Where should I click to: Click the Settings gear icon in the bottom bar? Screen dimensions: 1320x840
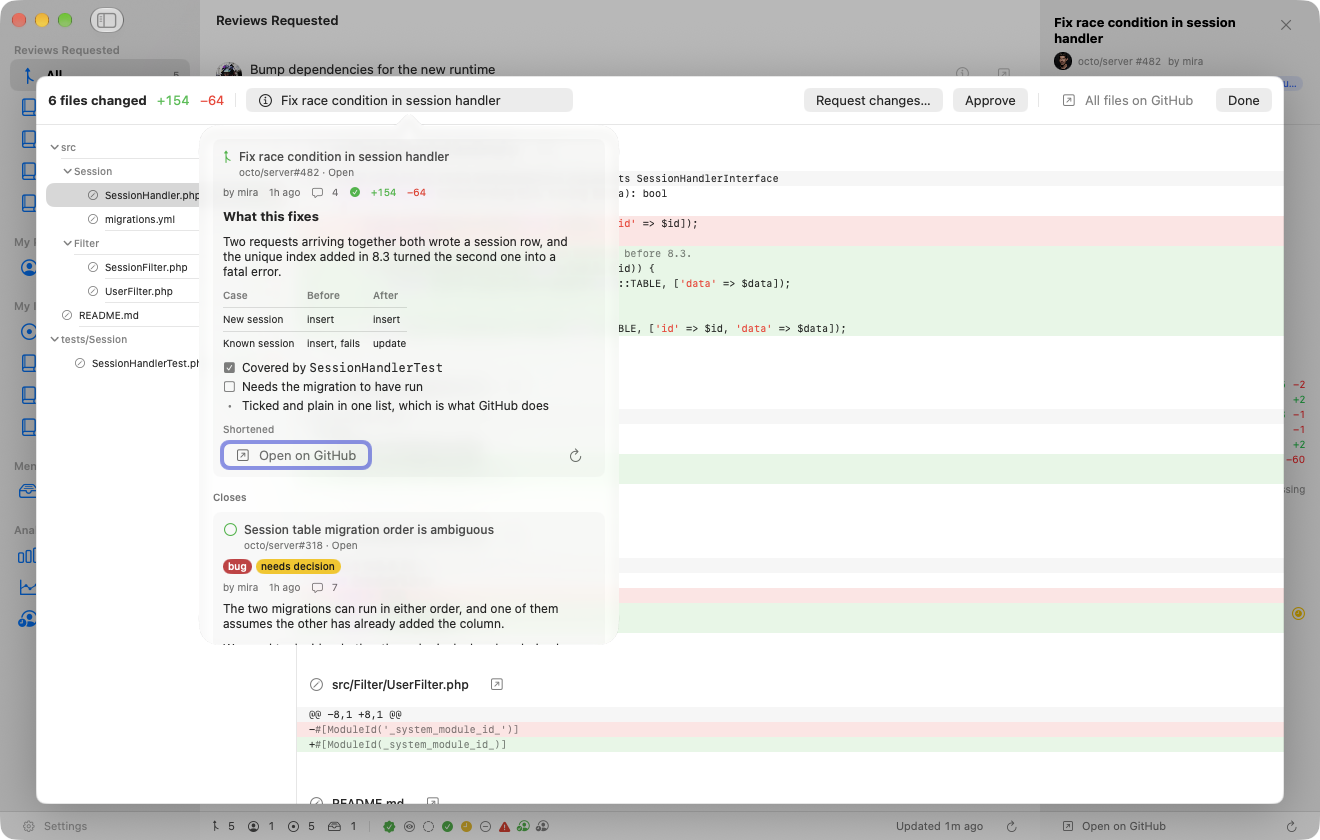[x=30, y=826]
